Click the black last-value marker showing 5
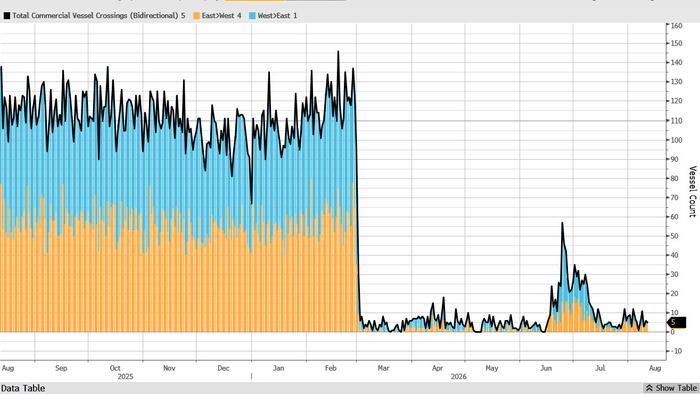 point(675,322)
